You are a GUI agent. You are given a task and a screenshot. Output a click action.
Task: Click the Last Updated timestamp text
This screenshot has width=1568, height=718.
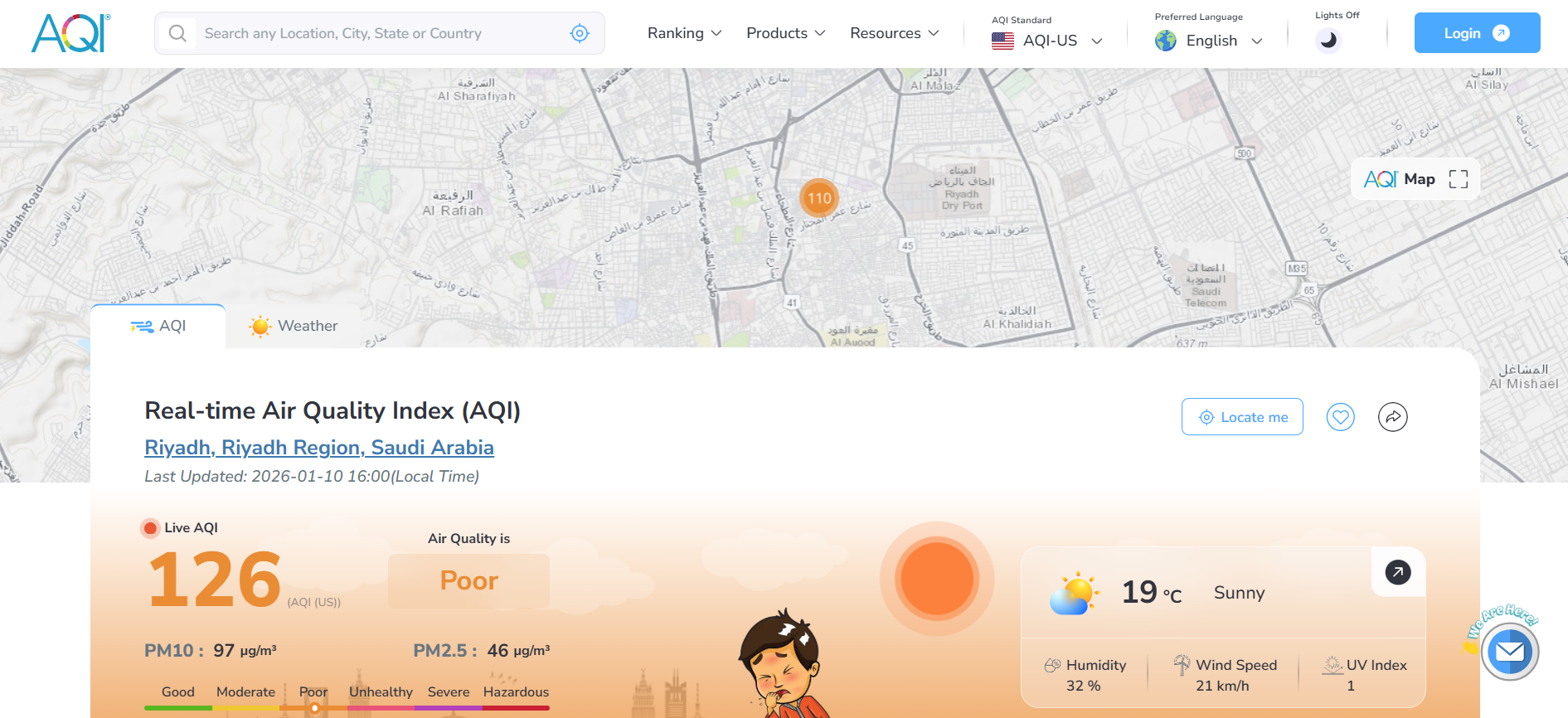click(x=312, y=476)
